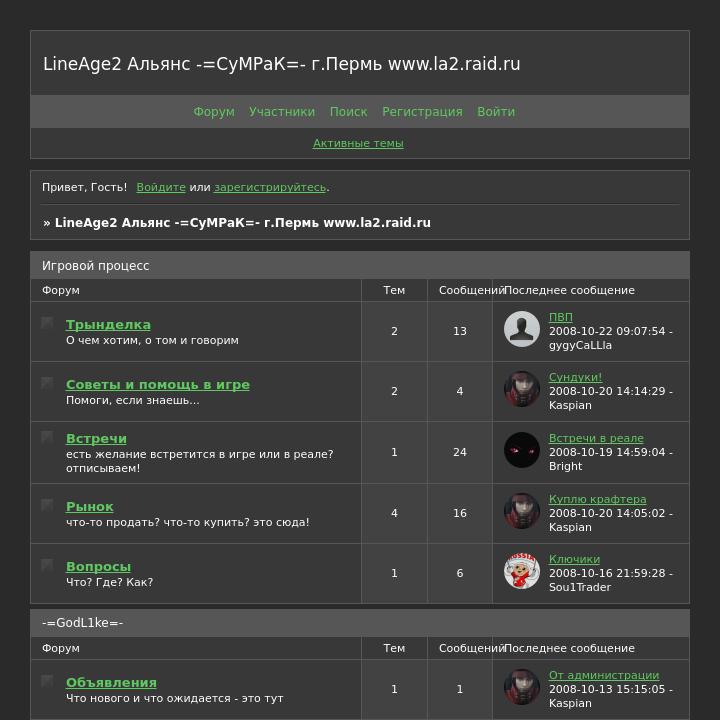Open the Объявления forum

pos(111,683)
